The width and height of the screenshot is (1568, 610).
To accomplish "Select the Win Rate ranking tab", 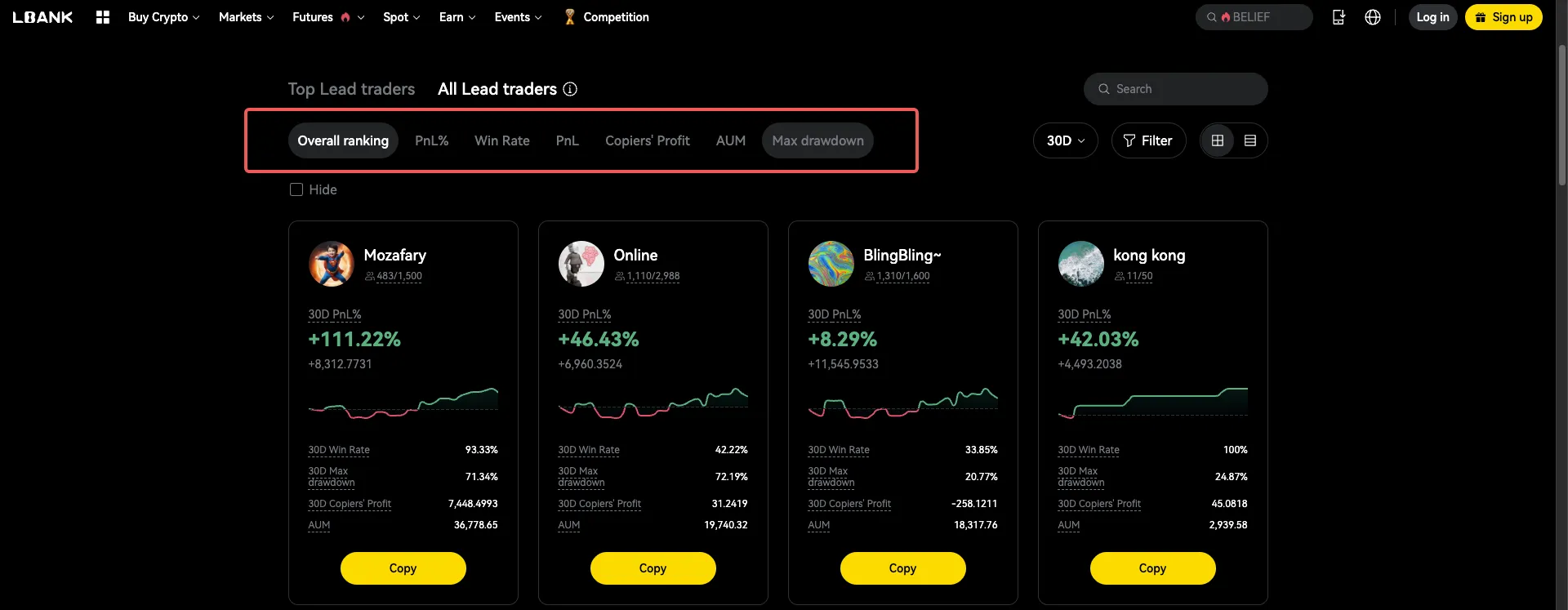I will point(501,140).
